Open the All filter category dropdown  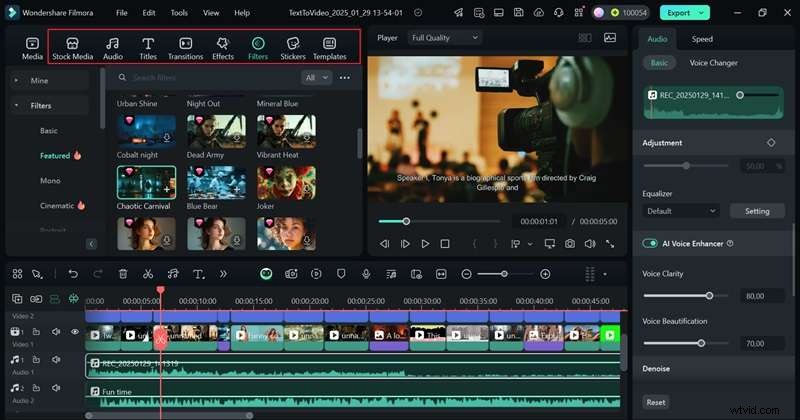click(317, 77)
